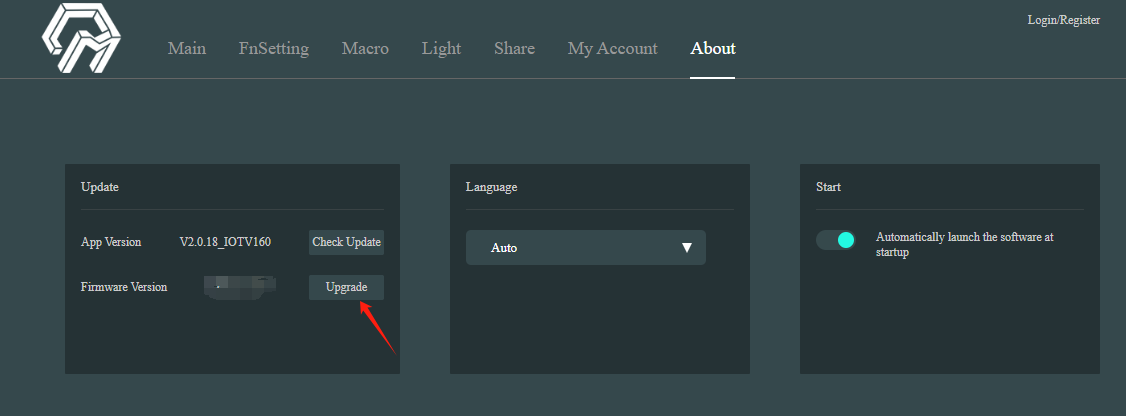Open the Main tab

coord(187,48)
